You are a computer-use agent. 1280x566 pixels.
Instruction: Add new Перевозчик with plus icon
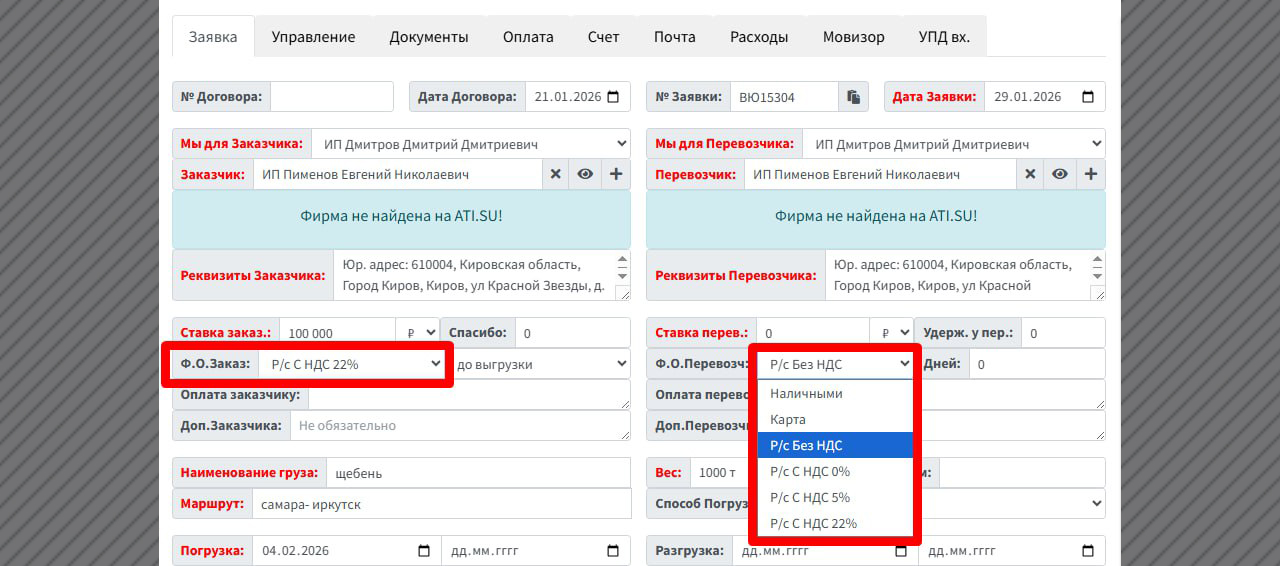pyautogui.click(x=1091, y=174)
